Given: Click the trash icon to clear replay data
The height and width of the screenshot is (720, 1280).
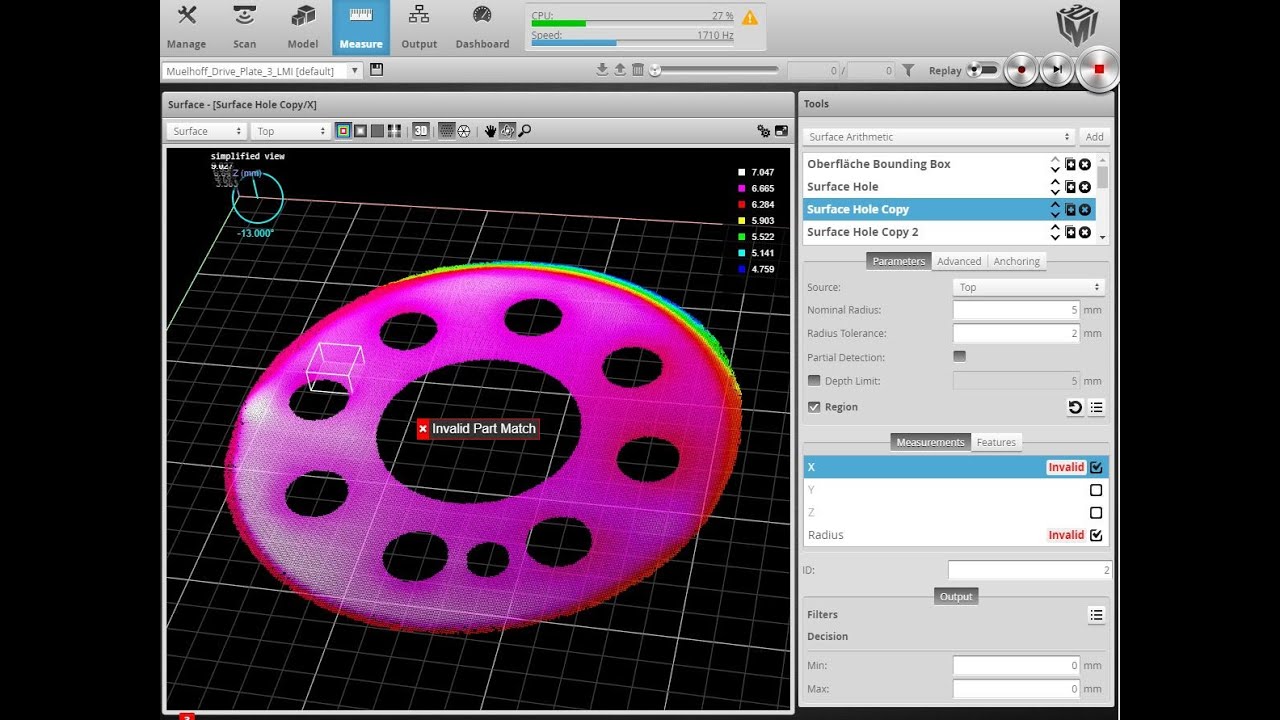Looking at the screenshot, I should point(637,70).
